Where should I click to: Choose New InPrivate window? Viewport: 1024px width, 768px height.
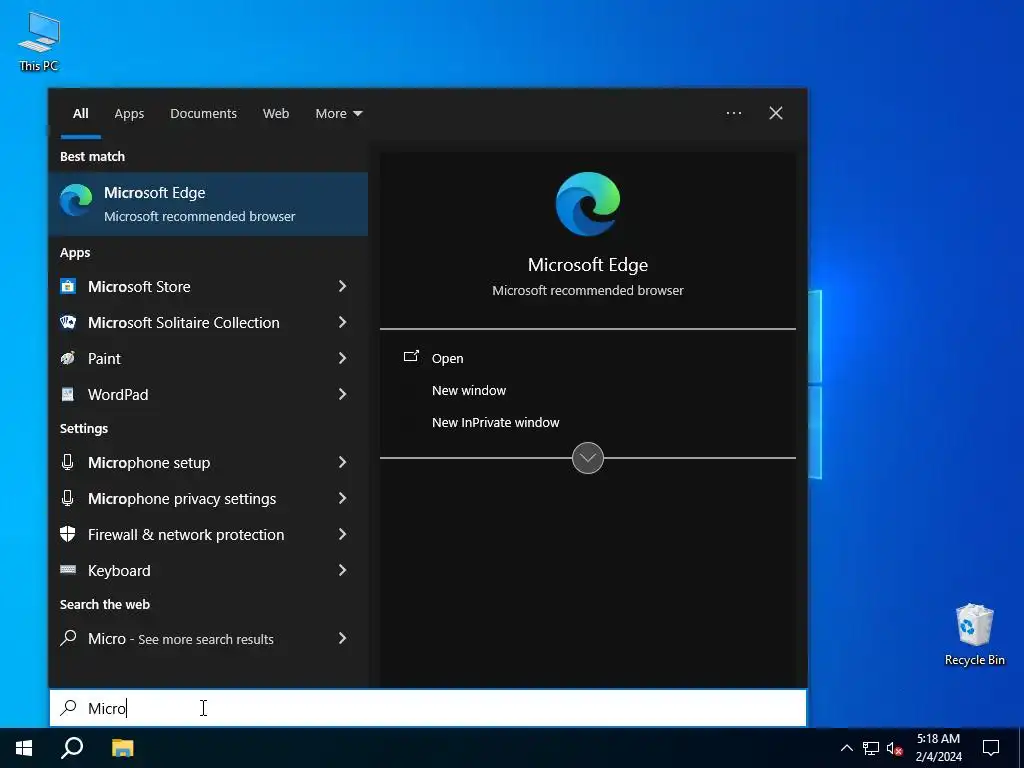496,423
